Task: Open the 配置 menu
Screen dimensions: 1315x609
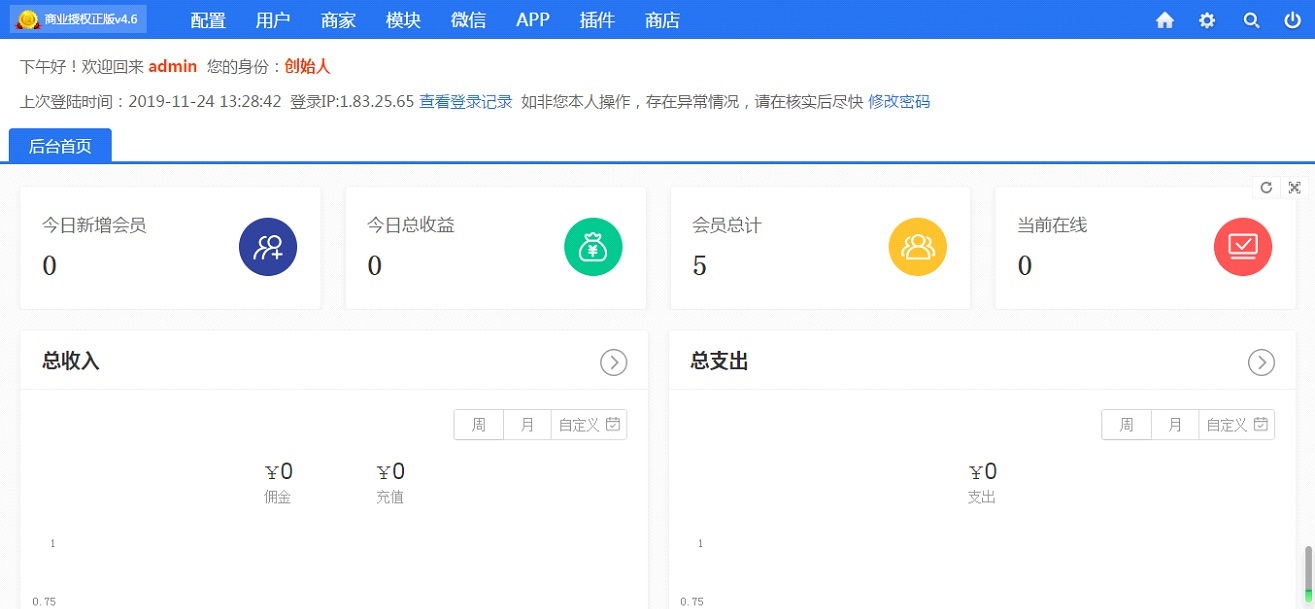Action: 208,20
